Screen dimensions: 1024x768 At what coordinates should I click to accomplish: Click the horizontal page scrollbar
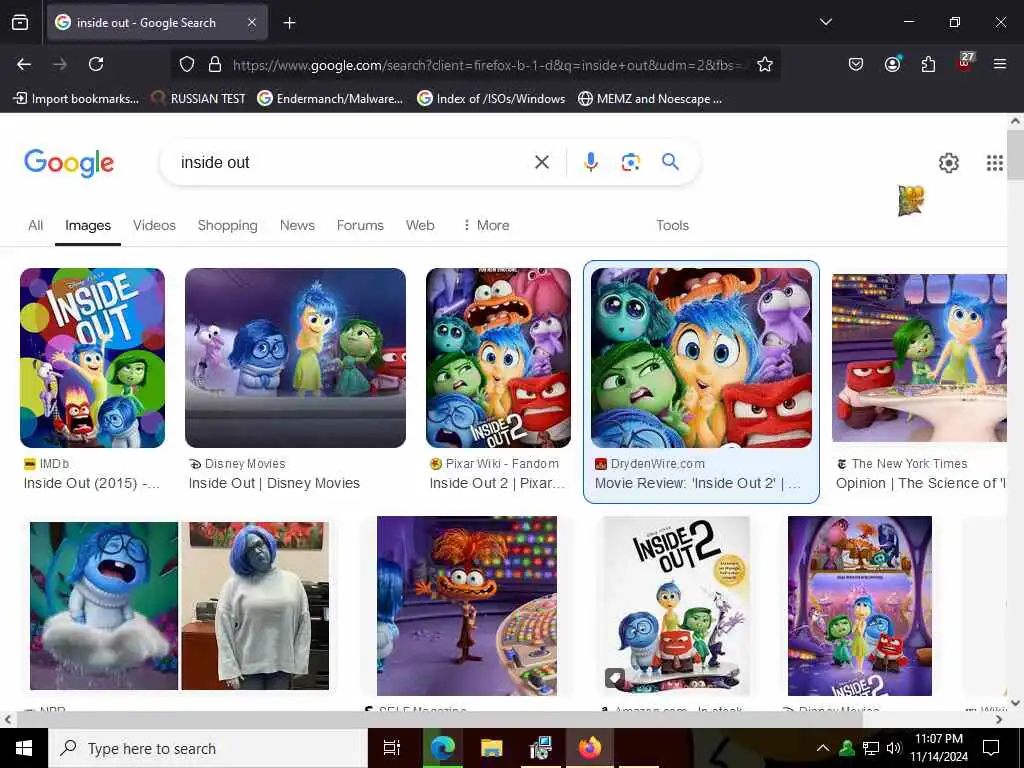pyautogui.click(x=440, y=719)
